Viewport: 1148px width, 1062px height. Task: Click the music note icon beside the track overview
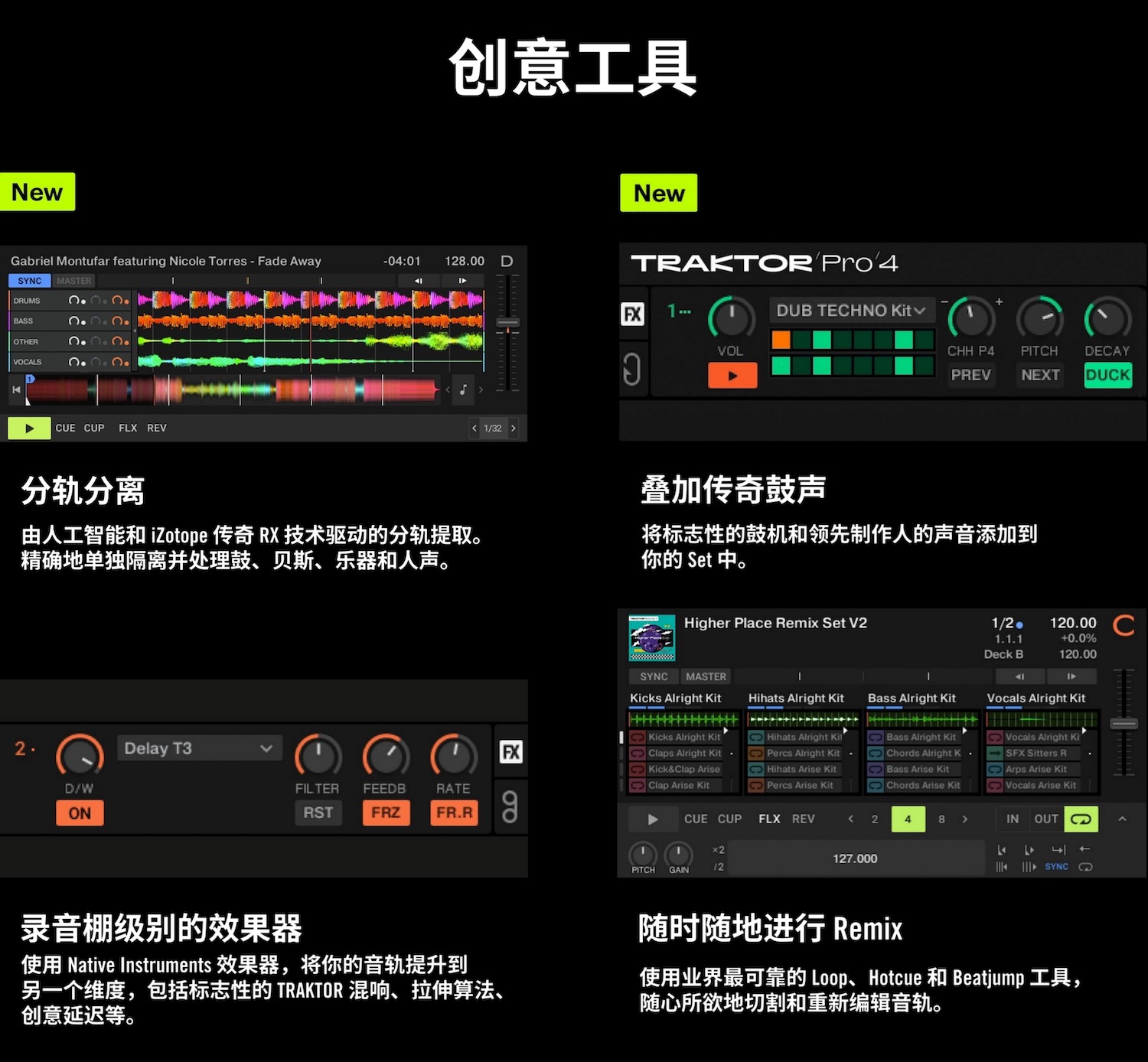464,389
